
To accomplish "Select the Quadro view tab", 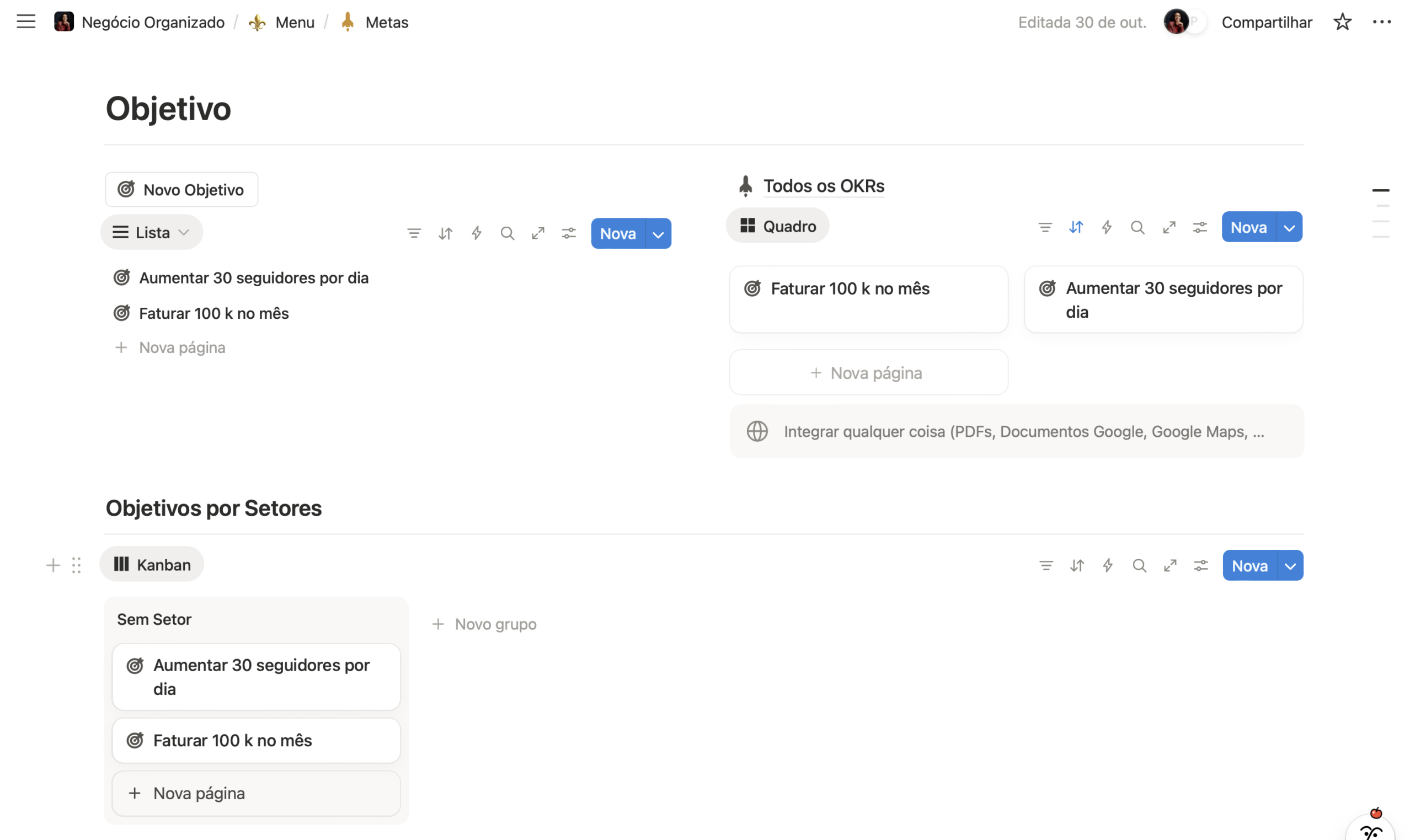I will [x=778, y=227].
